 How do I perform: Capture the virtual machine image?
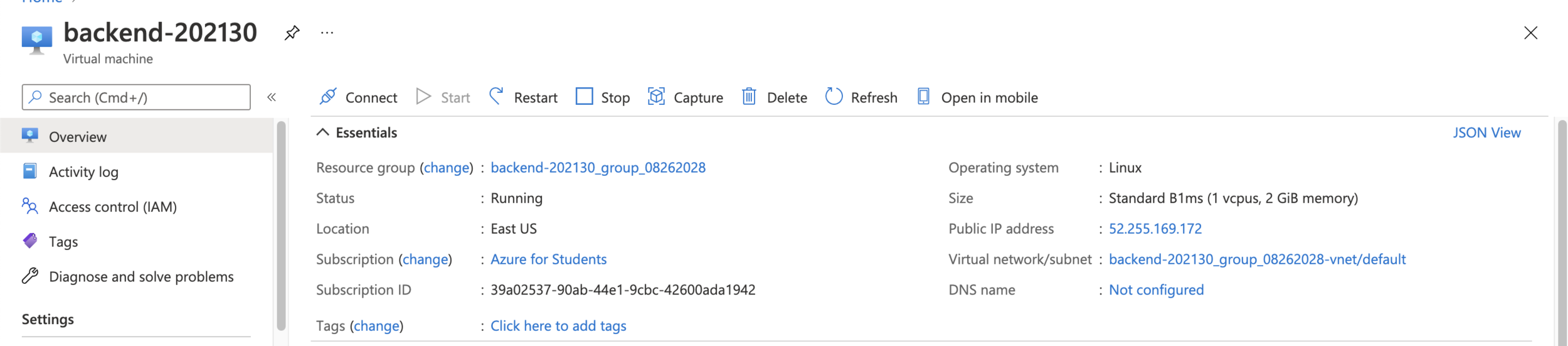pyautogui.click(x=698, y=98)
